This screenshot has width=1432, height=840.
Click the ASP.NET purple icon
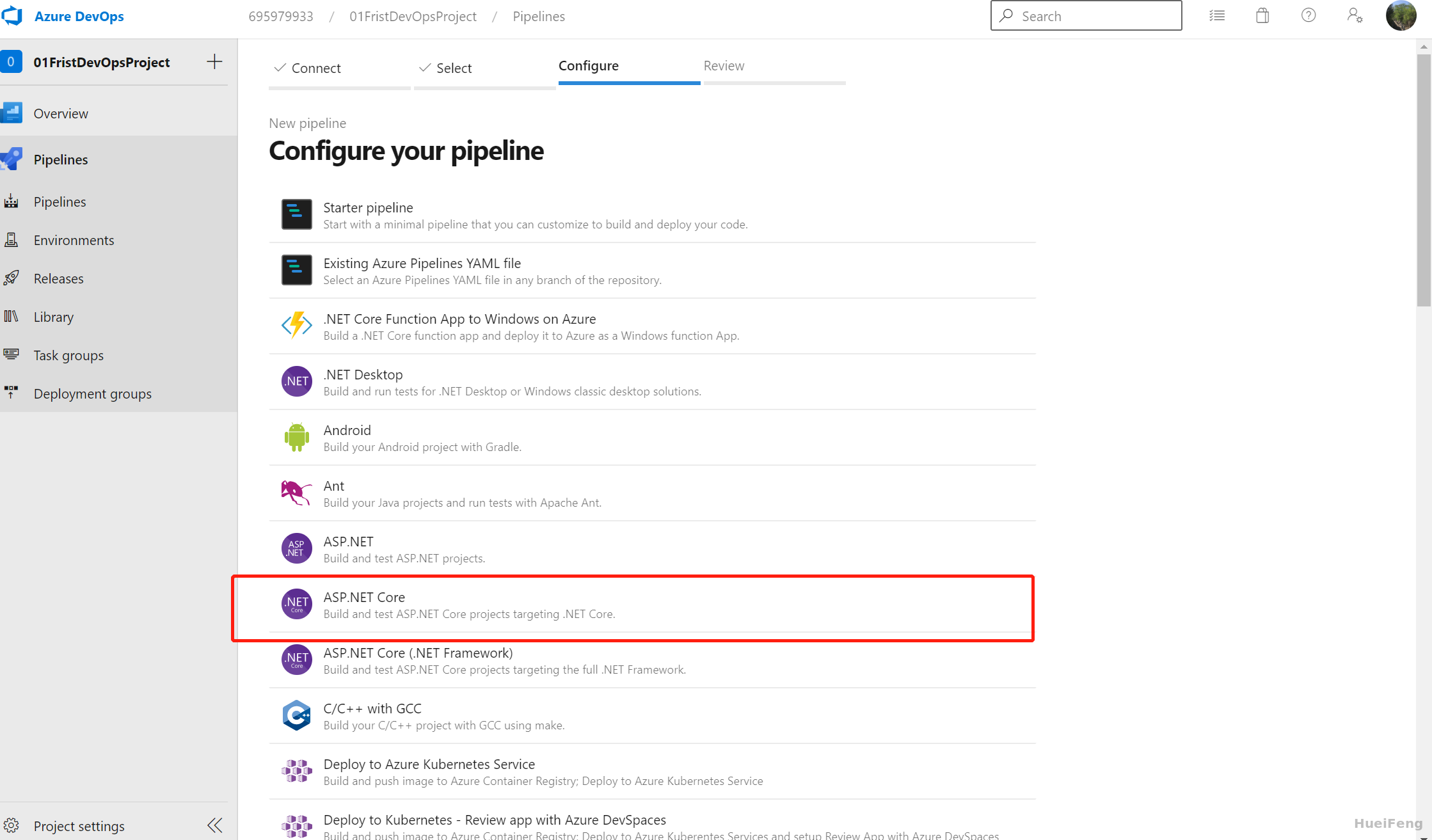point(297,548)
